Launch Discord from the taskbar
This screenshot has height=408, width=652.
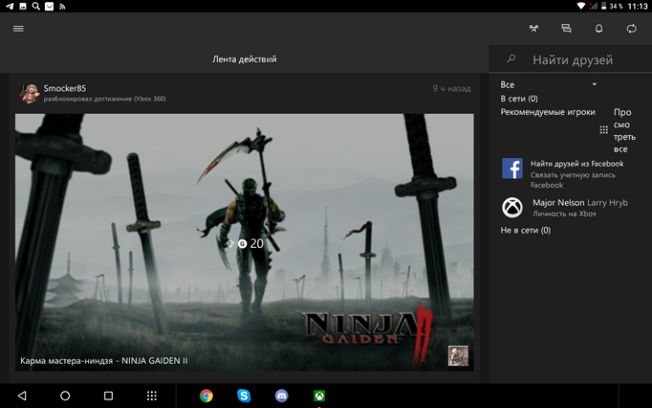tap(282, 396)
